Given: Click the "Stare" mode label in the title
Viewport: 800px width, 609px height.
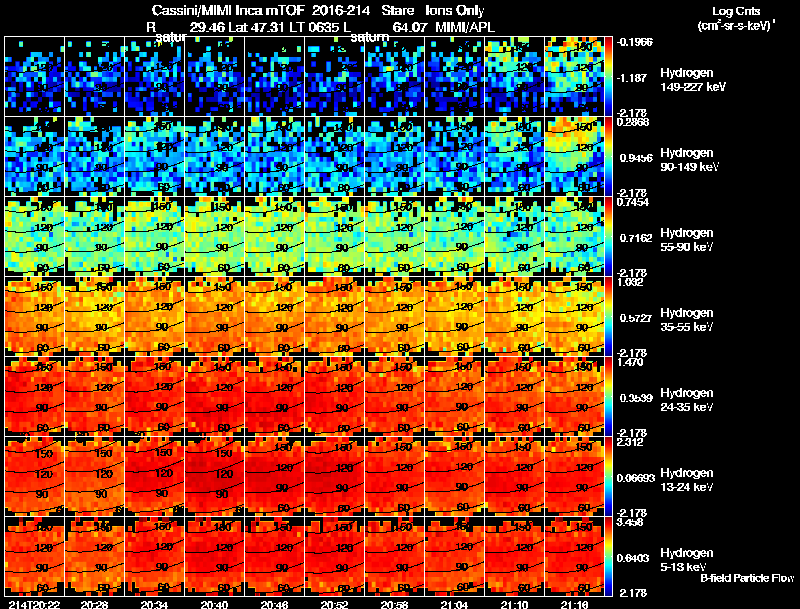Looking at the screenshot, I should click(397, 11).
